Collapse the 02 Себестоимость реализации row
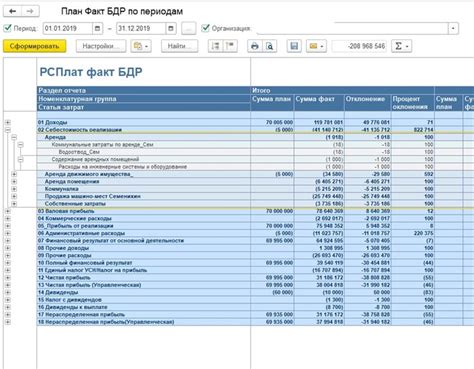The width and height of the screenshot is (474, 369). (7, 130)
